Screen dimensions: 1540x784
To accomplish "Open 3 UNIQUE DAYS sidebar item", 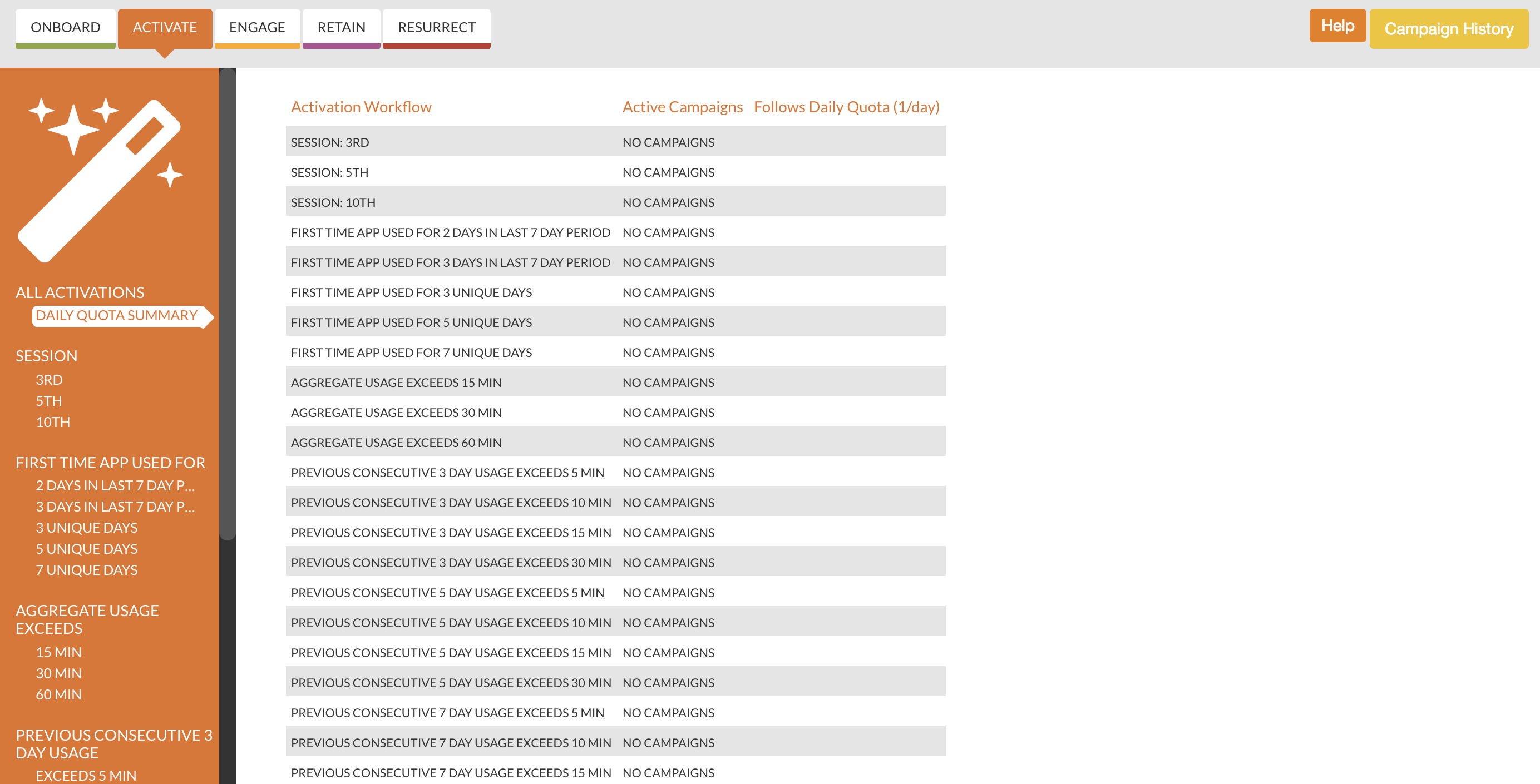I will tap(87, 528).
